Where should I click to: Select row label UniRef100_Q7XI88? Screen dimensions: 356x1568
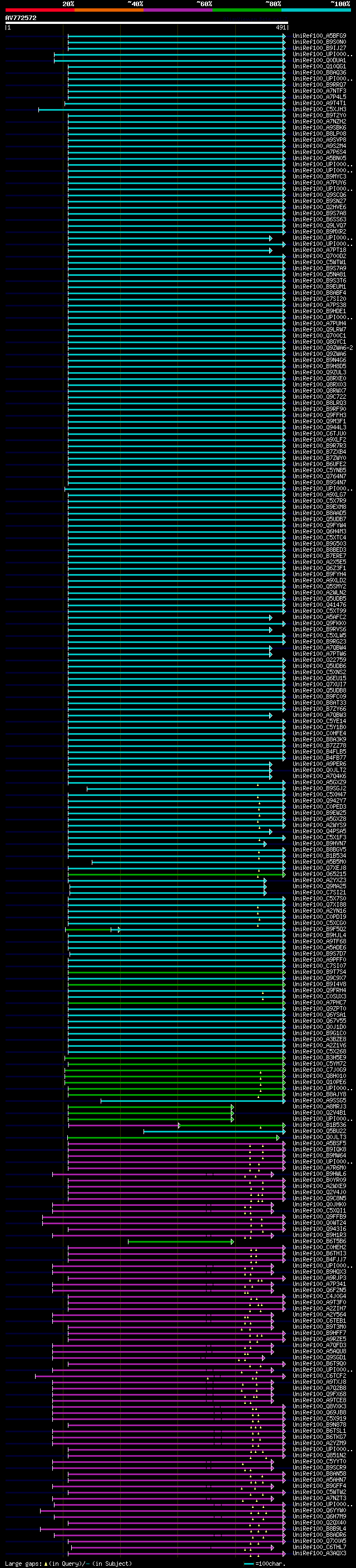click(319, 904)
